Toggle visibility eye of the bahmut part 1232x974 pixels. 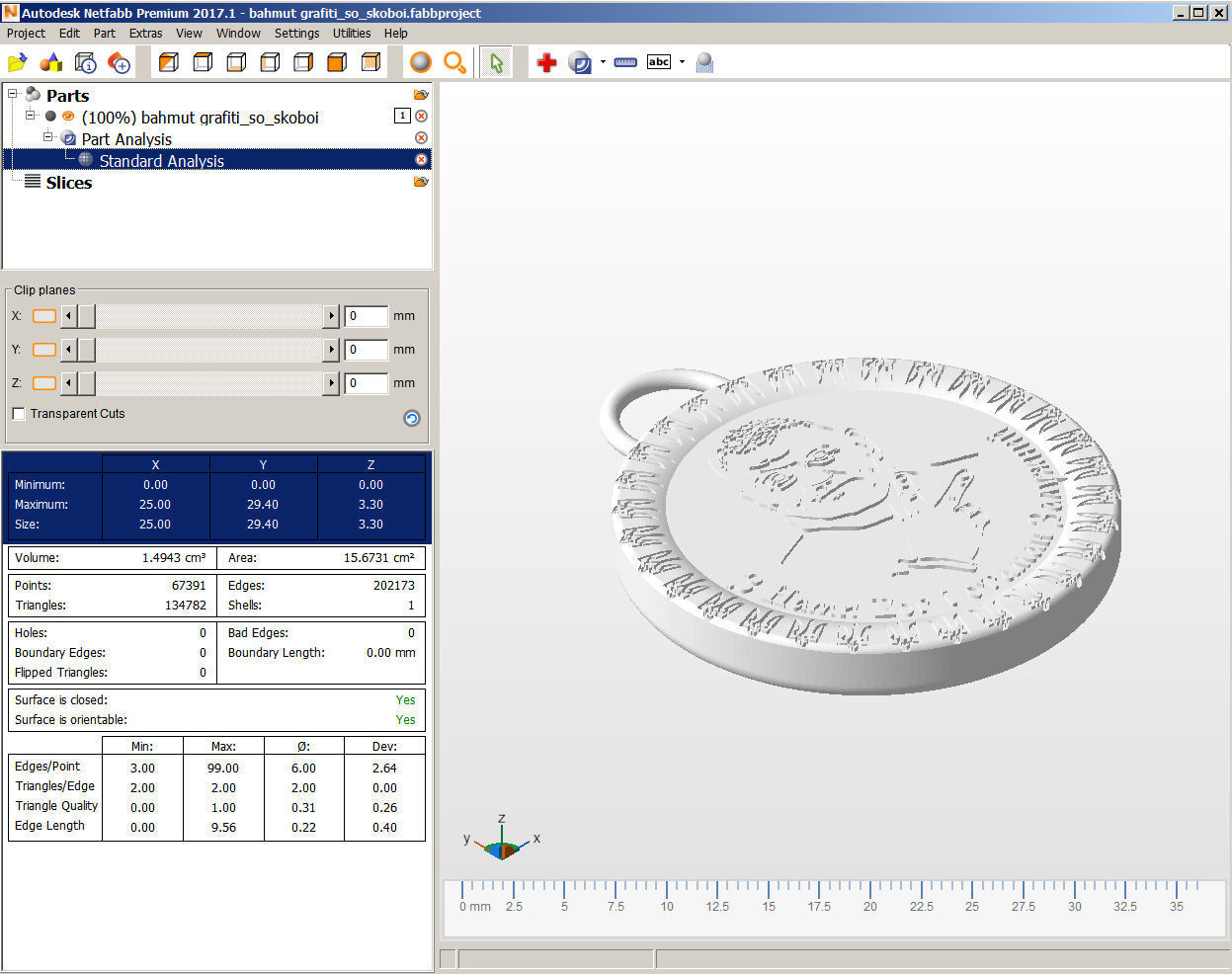(x=68, y=117)
